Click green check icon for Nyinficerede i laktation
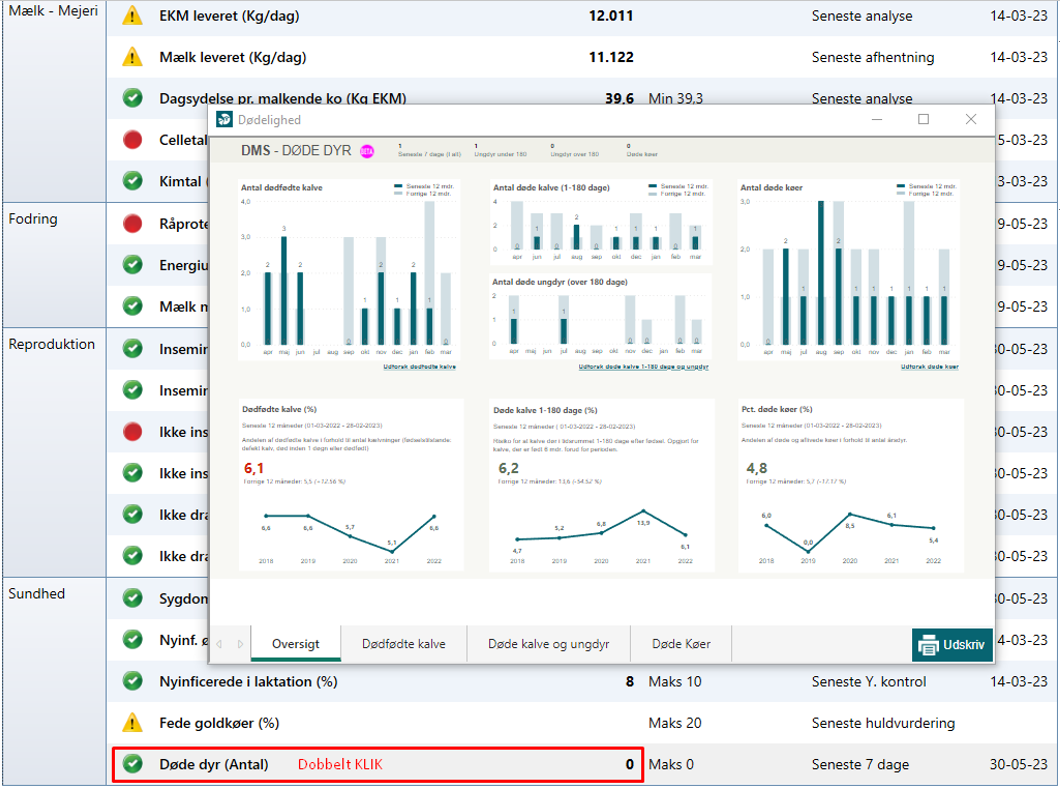 tap(132, 681)
